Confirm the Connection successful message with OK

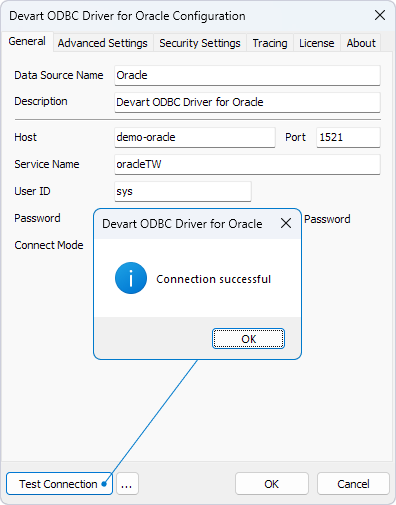point(248,339)
